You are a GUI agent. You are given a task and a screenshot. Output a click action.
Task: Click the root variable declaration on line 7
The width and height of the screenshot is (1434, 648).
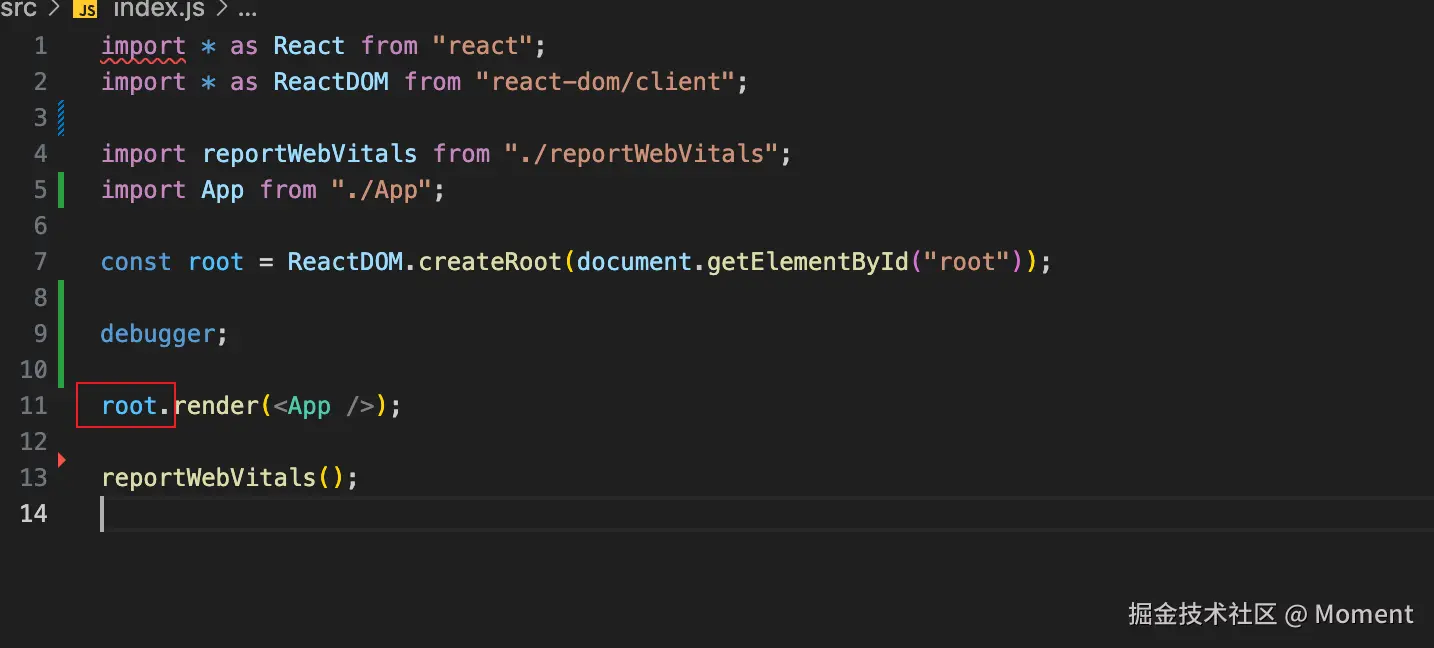pyautogui.click(x=216, y=262)
